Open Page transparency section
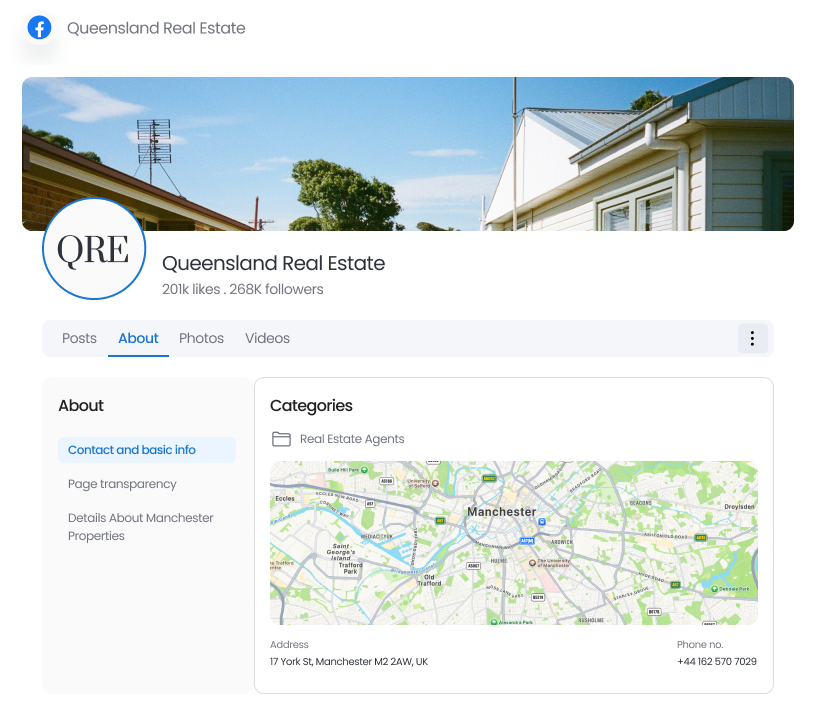Image resolution: width=814 pixels, height=707 pixels. coord(123,484)
